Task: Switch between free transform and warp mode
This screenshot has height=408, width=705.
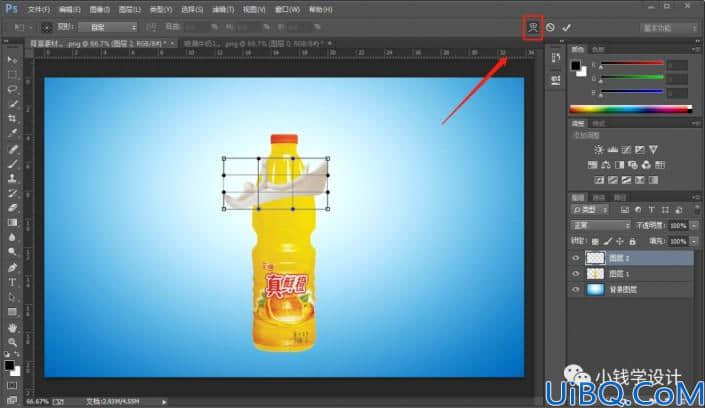Action: (x=533, y=28)
